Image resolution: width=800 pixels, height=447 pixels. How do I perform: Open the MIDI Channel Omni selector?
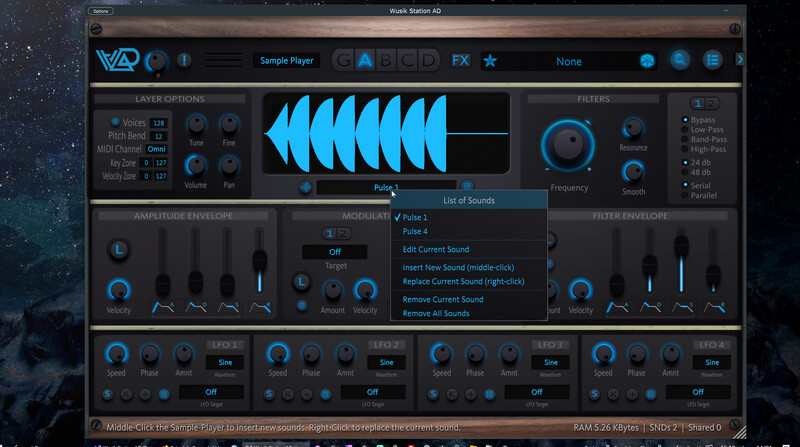point(157,149)
